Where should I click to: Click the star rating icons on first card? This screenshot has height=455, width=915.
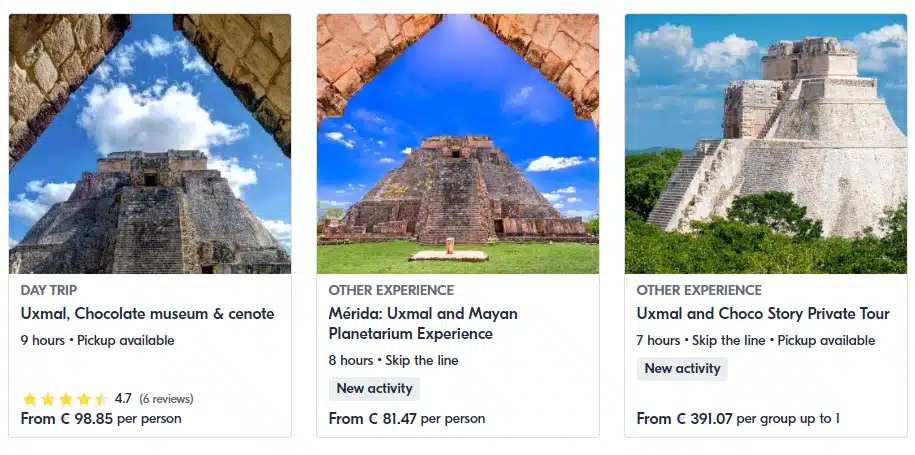65,399
